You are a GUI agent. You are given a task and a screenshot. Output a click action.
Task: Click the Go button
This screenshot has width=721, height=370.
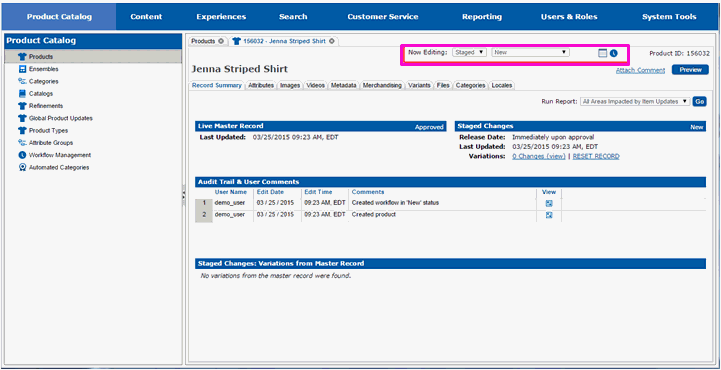[x=699, y=102]
